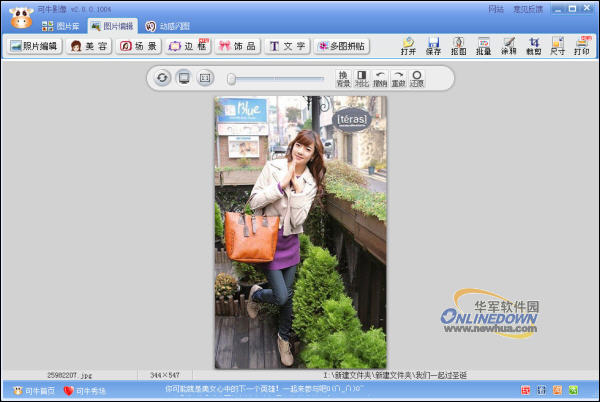Viewport: 600px width, 402px height.
Task: Click the rotate image circular icon
Action: [162, 78]
